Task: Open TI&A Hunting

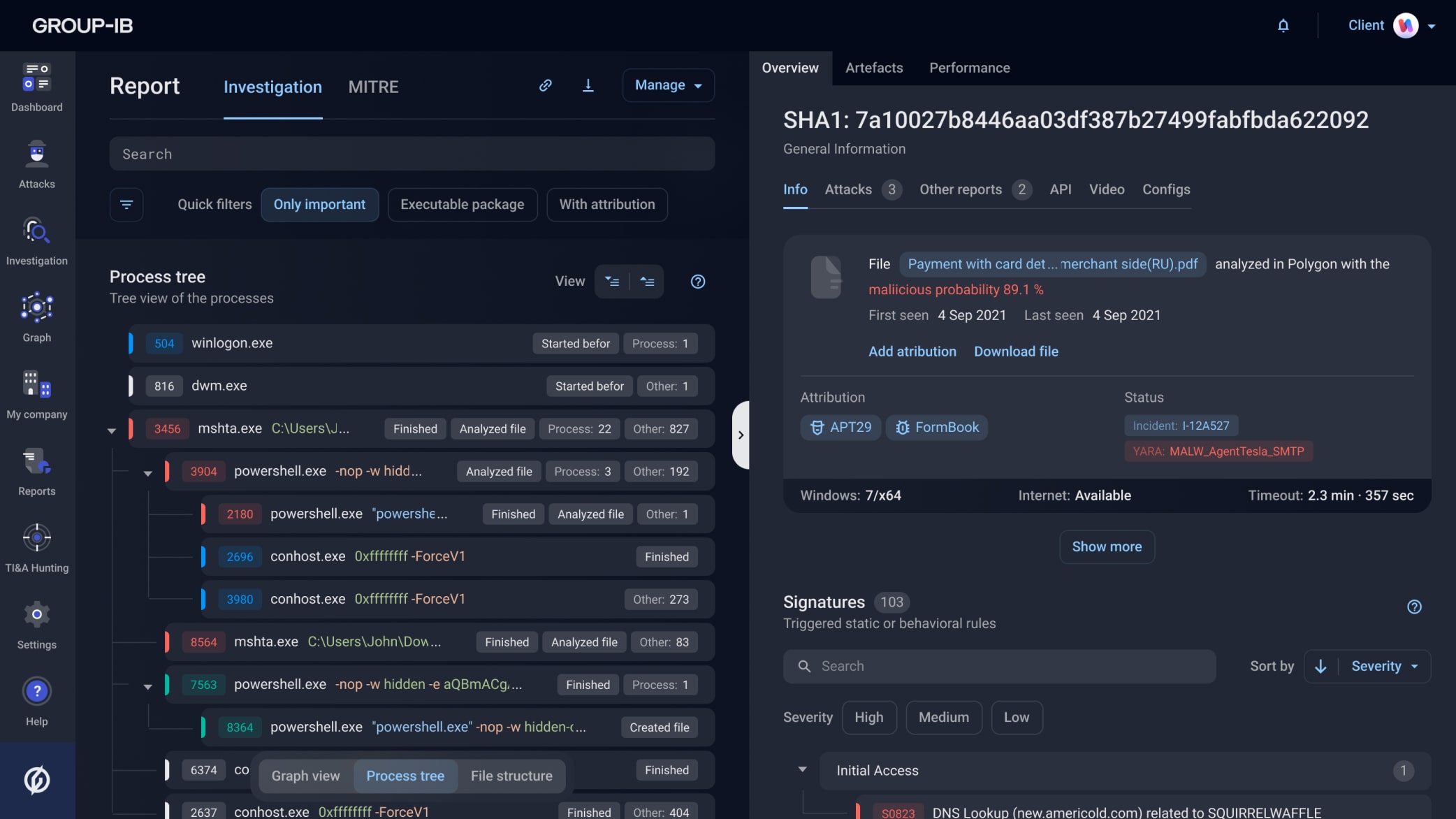Action: click(36, 545)
